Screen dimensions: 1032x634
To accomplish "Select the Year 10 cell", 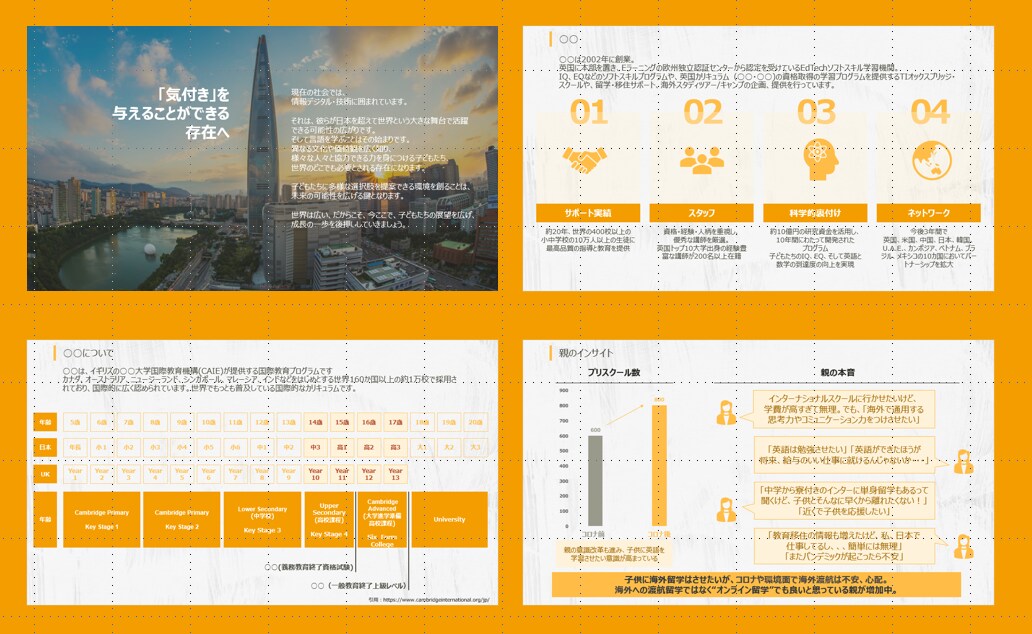I will tap(315, 474).
